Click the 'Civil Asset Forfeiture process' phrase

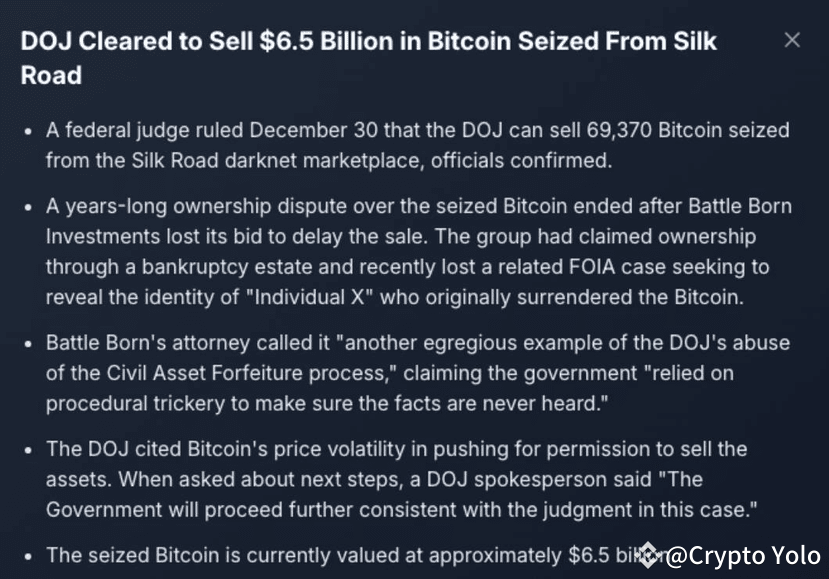pos(247,373)
